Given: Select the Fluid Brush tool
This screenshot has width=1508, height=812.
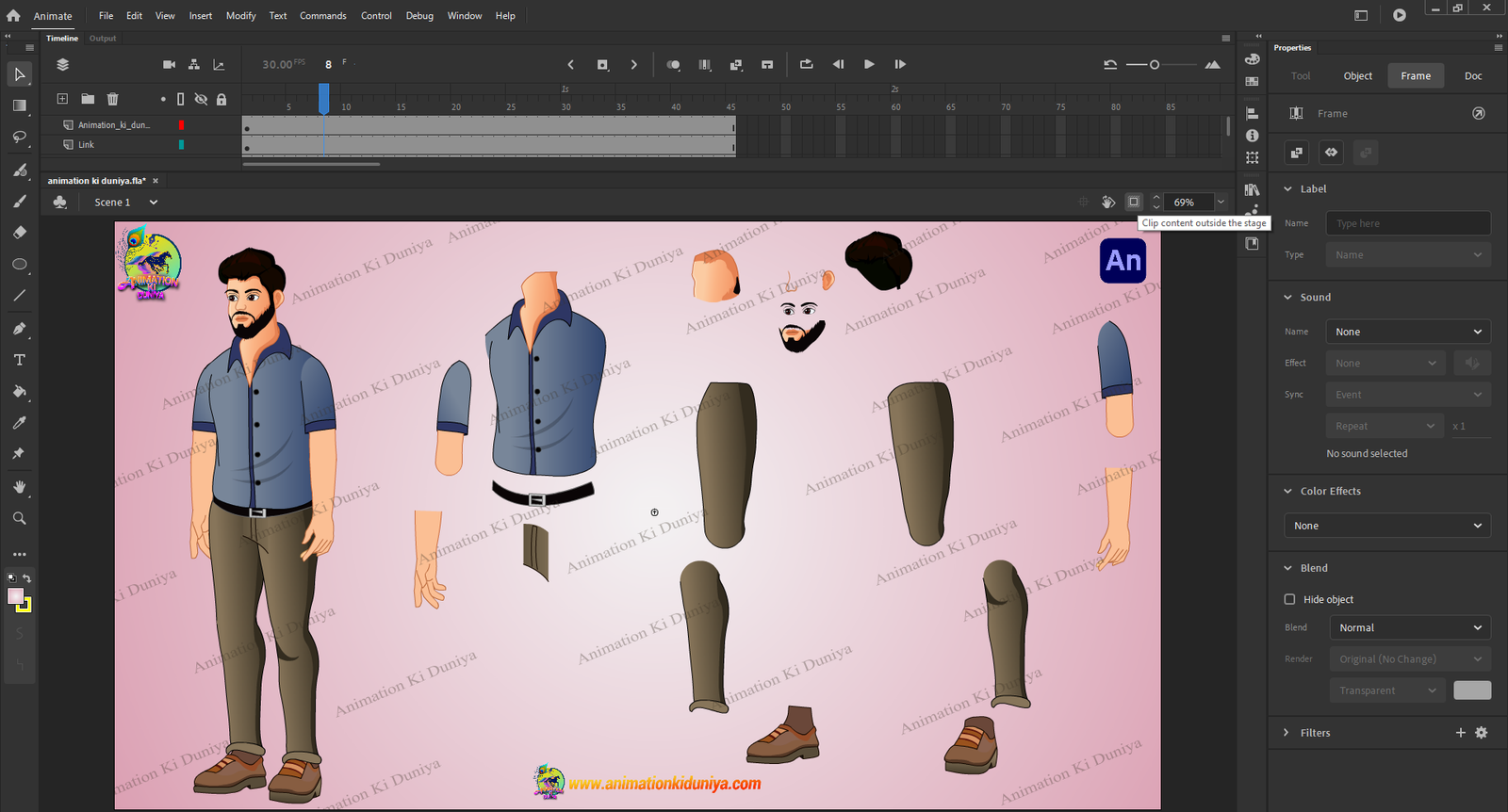Looking at the screenshot, I should click(19, 170).
